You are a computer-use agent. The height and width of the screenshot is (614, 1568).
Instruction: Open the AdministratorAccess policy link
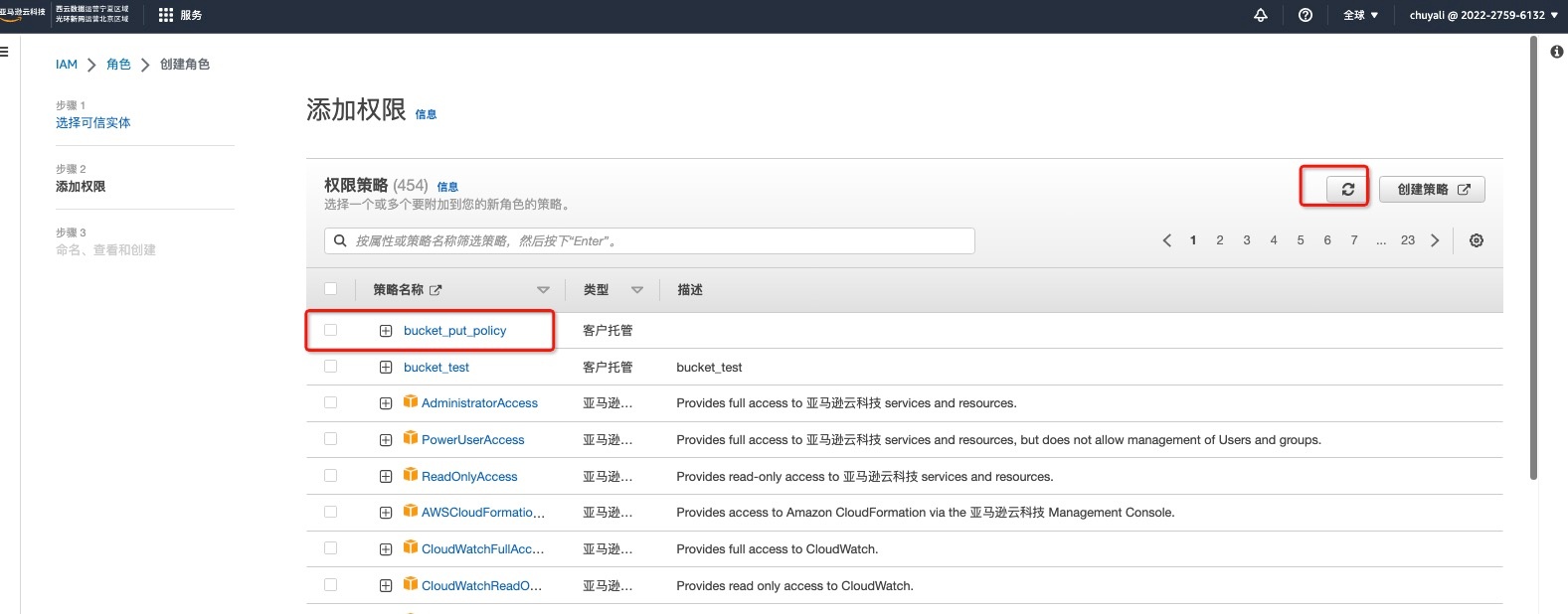click(479, 403)
